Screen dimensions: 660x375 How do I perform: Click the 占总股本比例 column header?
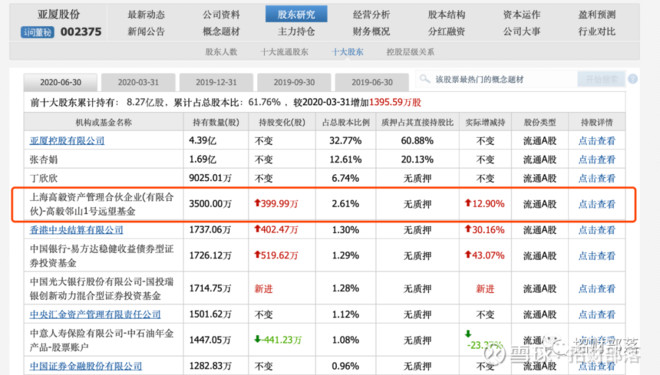coord(346,122)
